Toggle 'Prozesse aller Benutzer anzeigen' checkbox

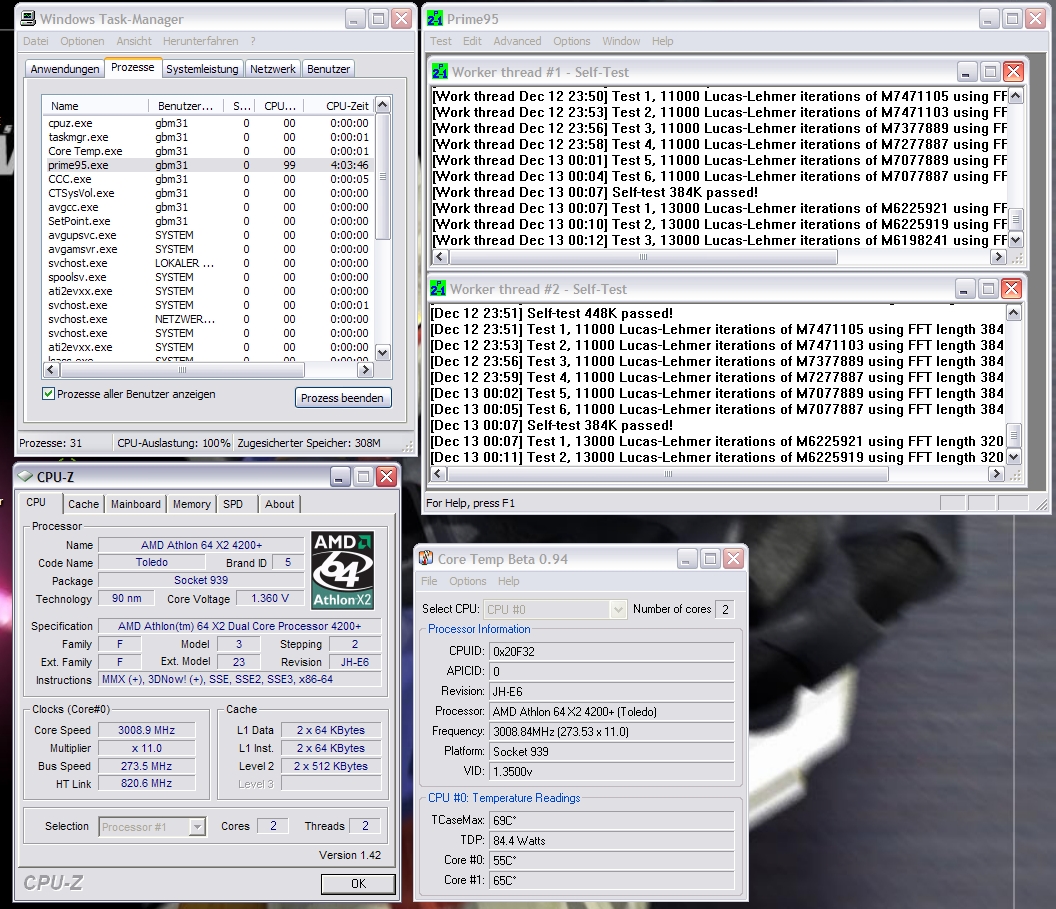tap(48, 394)
